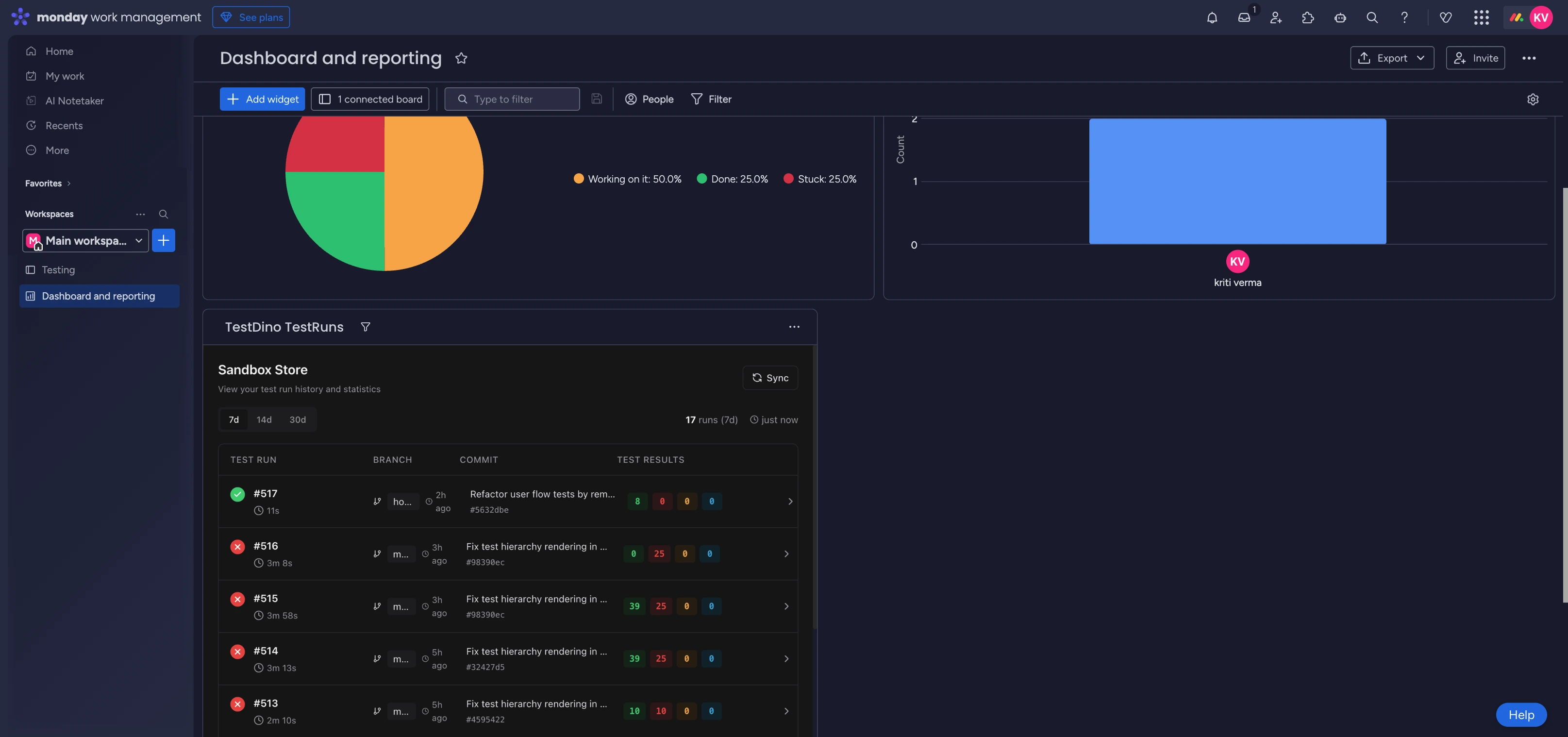The height and width of the screenshot is (737, 1568).
Task: Toggle the Working on it legend item
Action: point(628,179)
